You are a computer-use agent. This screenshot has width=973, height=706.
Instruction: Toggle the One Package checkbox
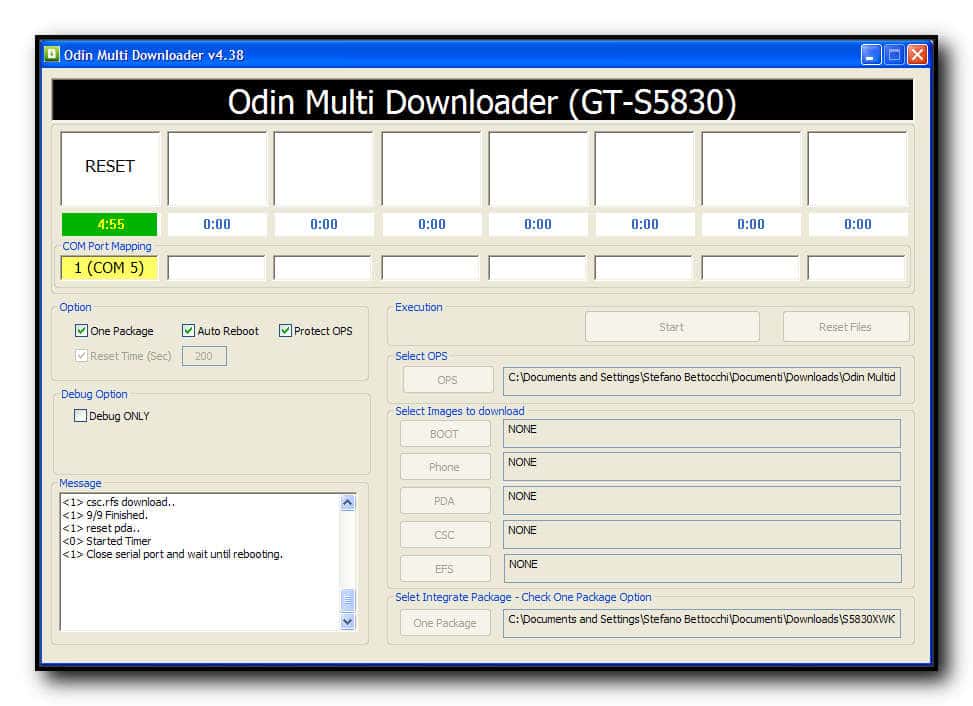82,331
